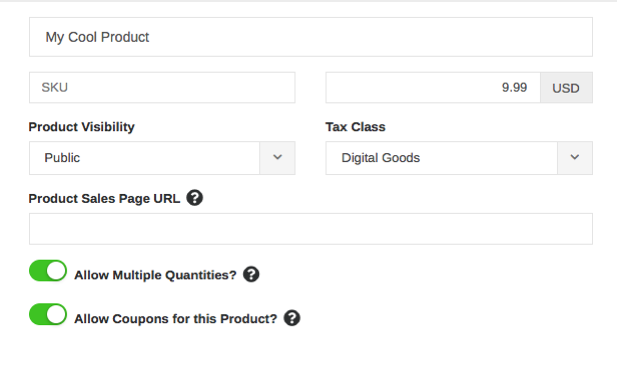
Task: Click the USD currency label addon
Action: click(x=566, y=87)
